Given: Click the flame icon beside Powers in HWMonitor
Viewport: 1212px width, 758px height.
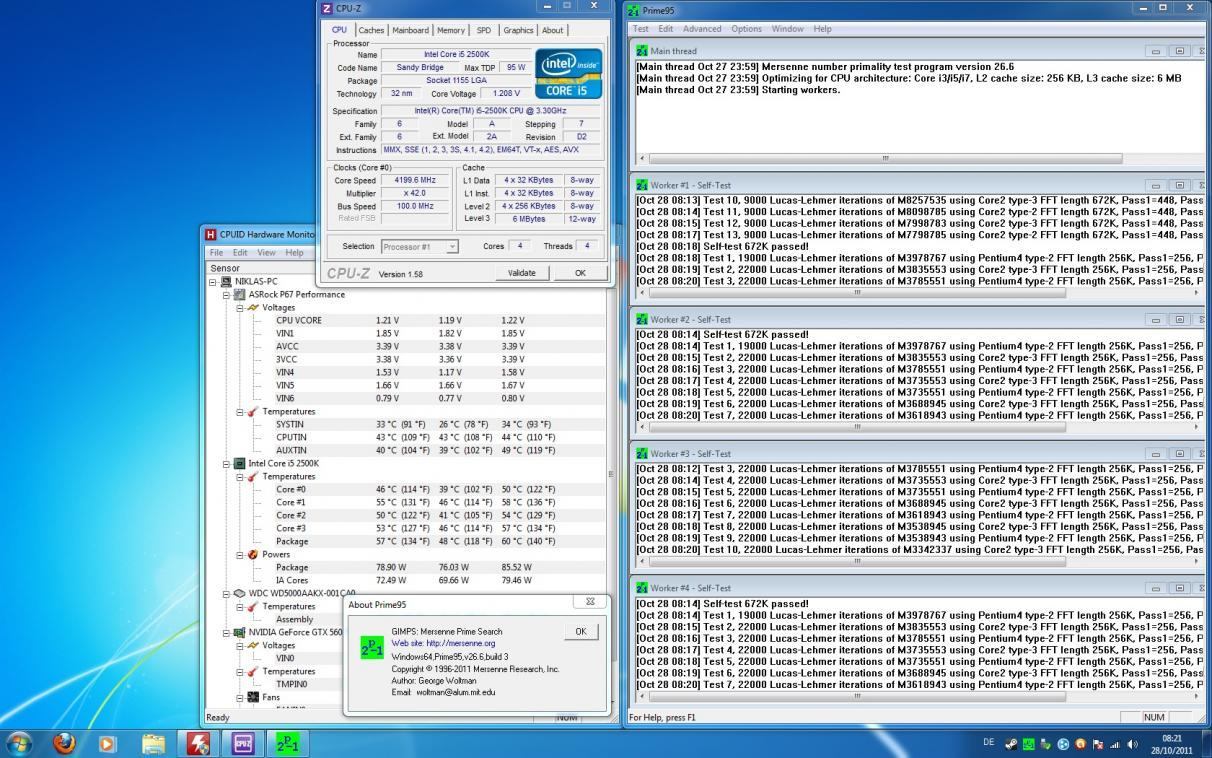Looking at the screenshot, I should coord(253,555).
